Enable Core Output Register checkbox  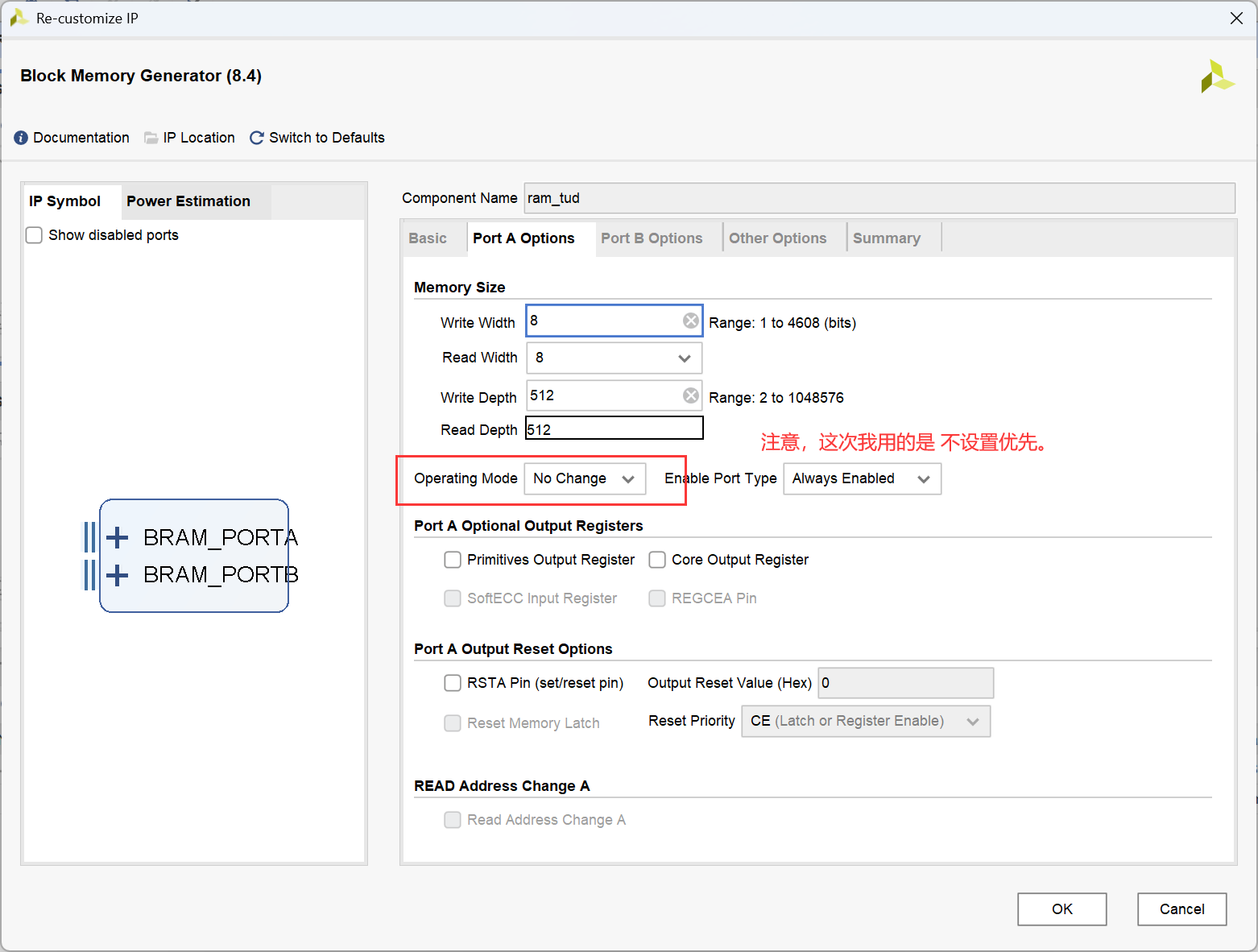click(657, 560)
